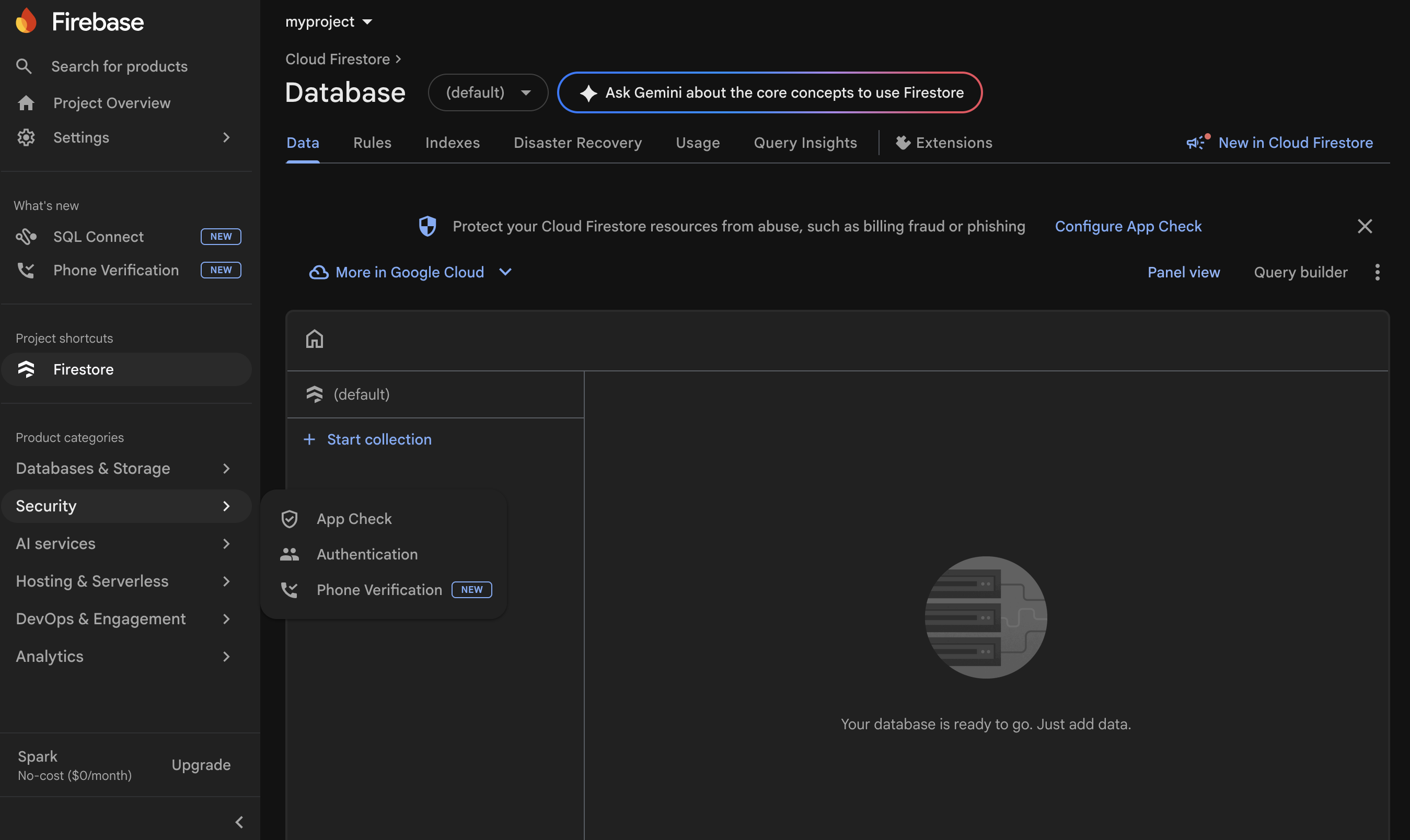The height and width of the screenshot is (840, 1410).
Task: Open SQL Connect in sidebar
Action: (x=126, y=237)
